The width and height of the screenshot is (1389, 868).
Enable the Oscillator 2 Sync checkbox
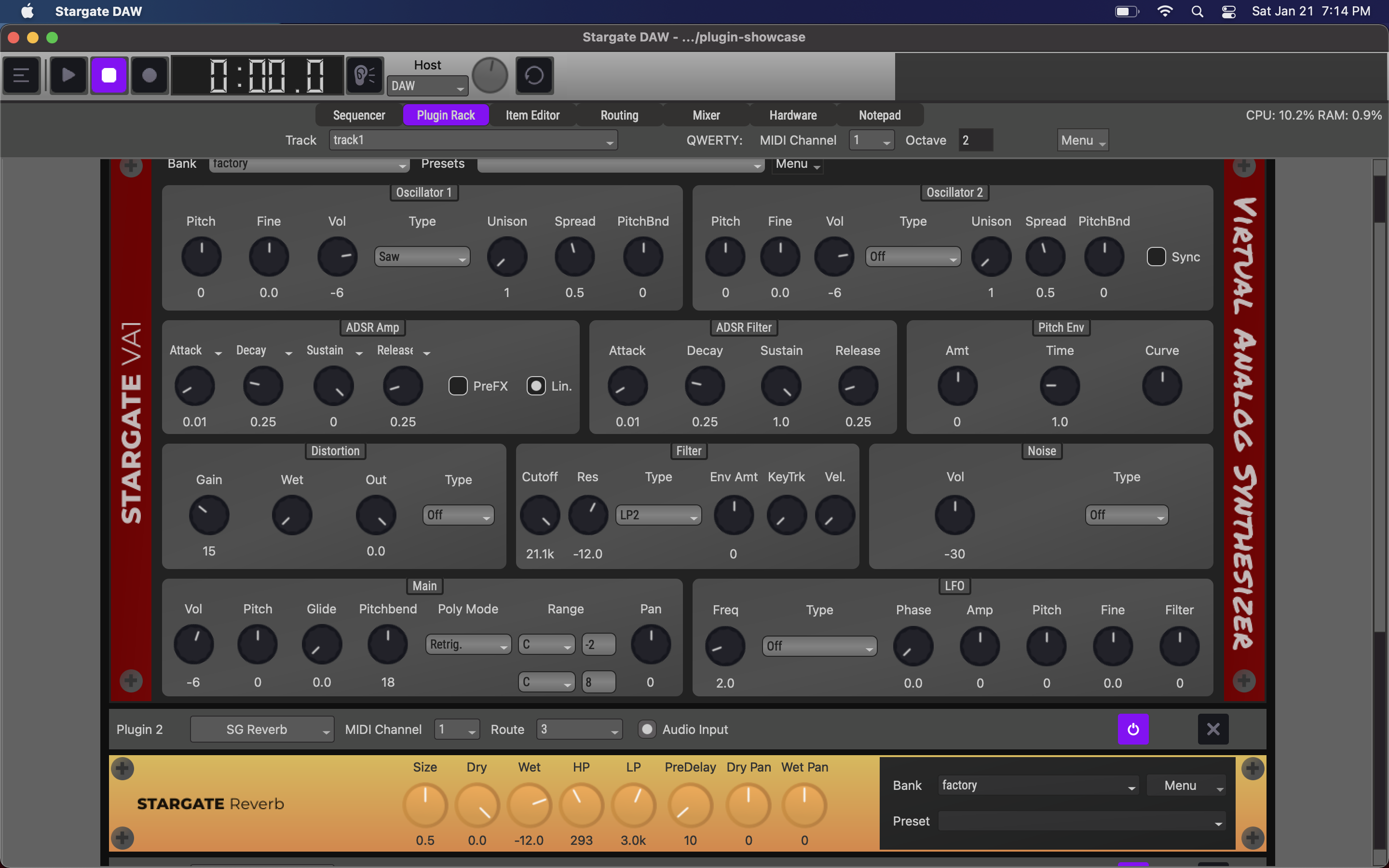coord(1156,257)
